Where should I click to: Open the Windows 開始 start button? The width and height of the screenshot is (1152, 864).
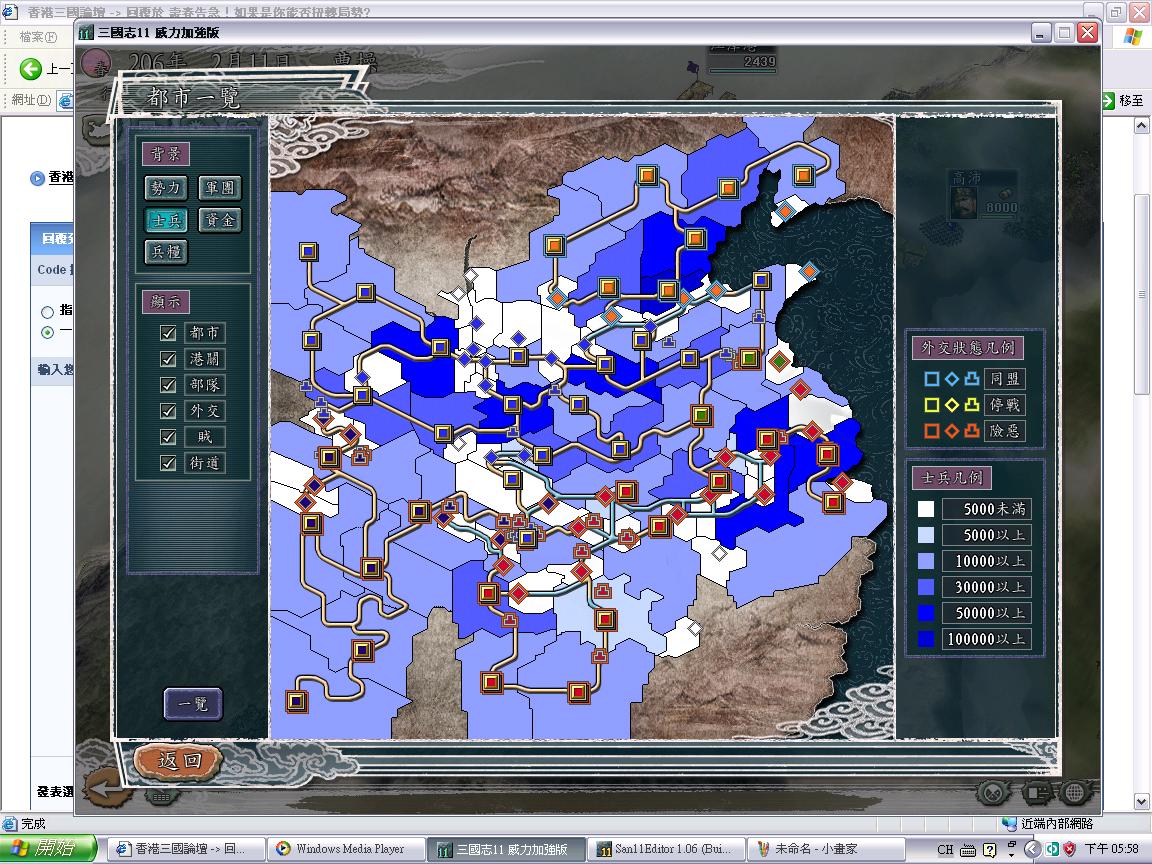click(48, 849)
